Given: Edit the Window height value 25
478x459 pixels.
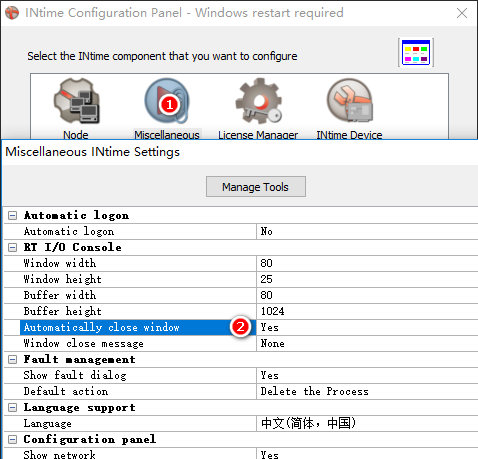Looking at the screenshot, I should pyautogui.click(x=367, y=280).
